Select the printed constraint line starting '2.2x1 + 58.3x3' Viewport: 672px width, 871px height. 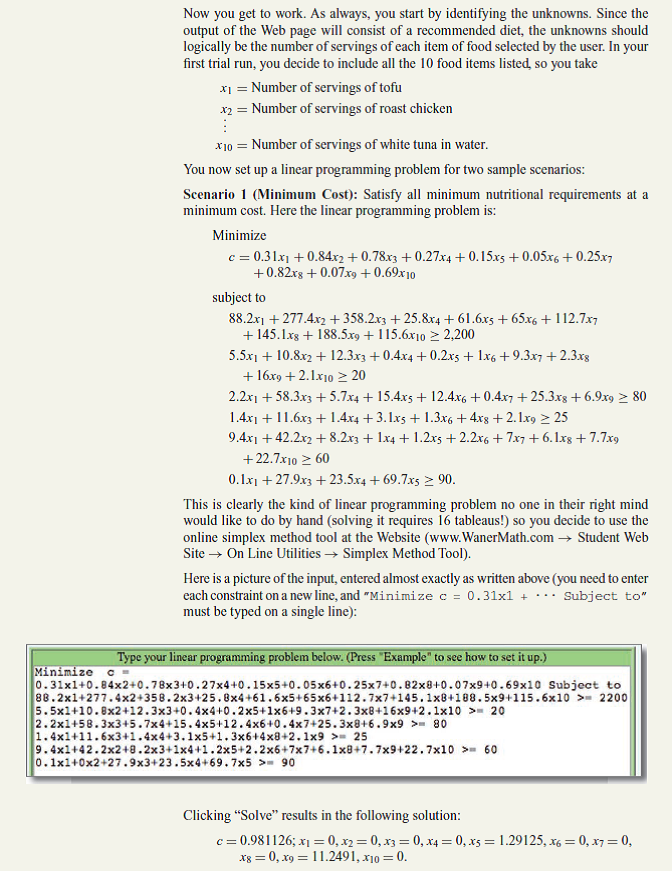click(x=437, y=397)
